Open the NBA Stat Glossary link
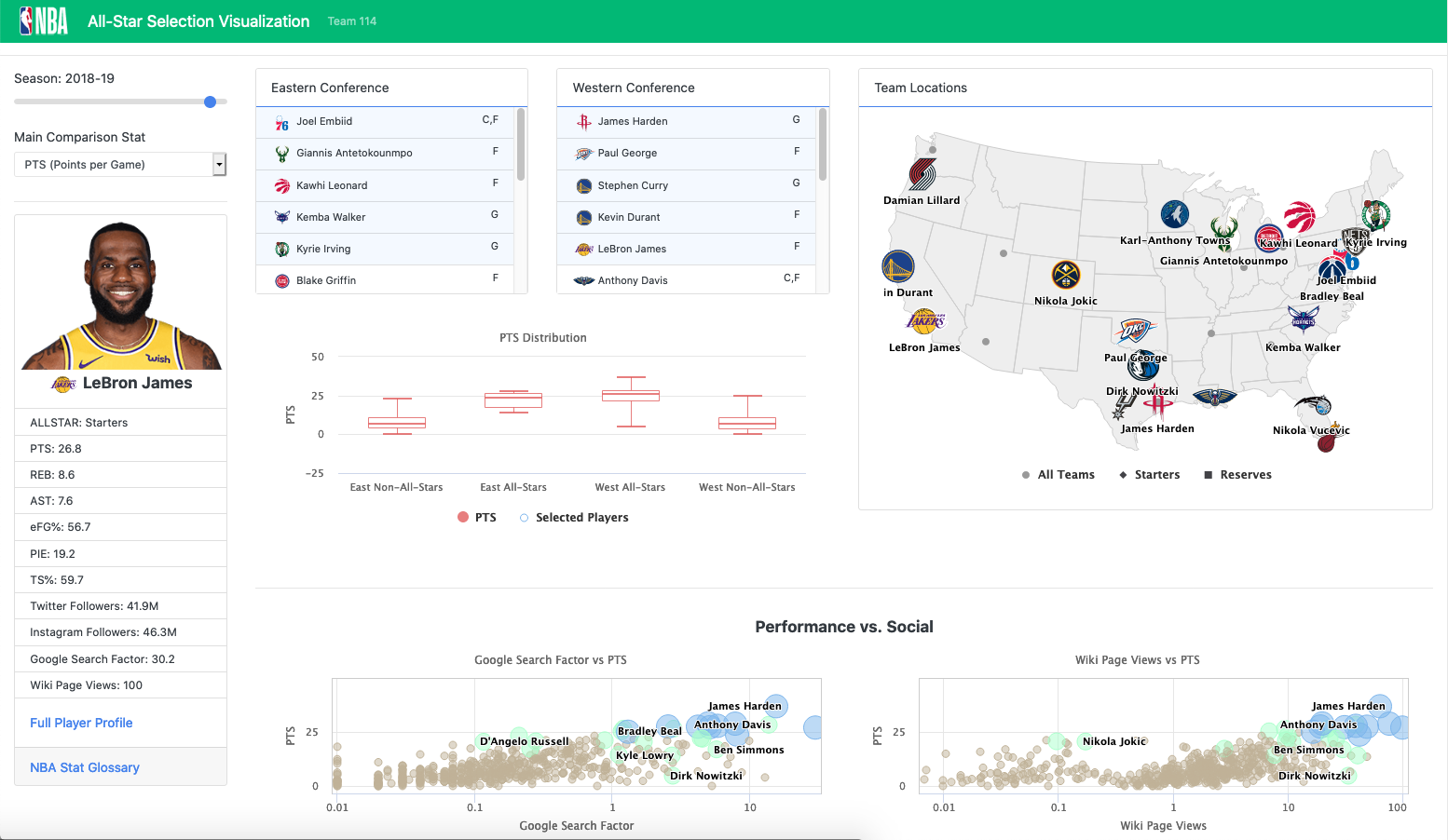The height and width of the screenshot is (840, 1448). (85, 767)
